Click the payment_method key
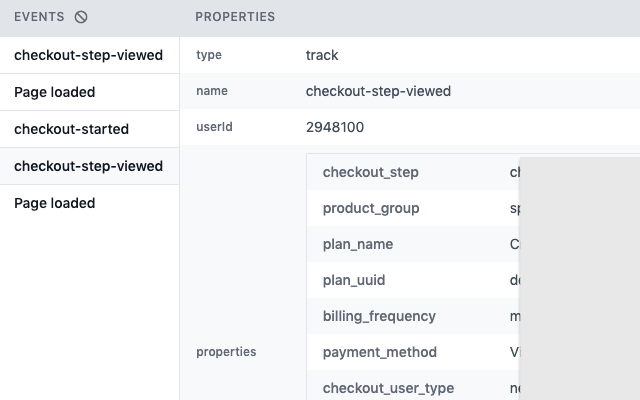Screen dimensions: 640x400 point(380,352)
